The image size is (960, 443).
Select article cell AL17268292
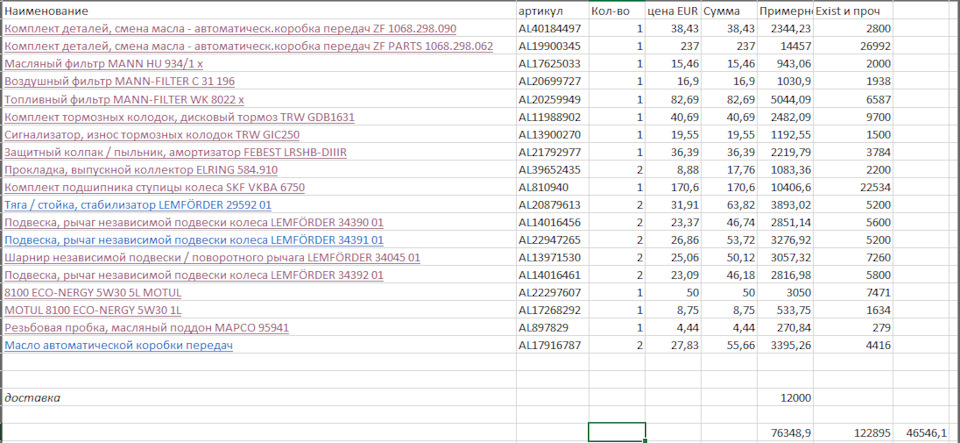(553, 310)
